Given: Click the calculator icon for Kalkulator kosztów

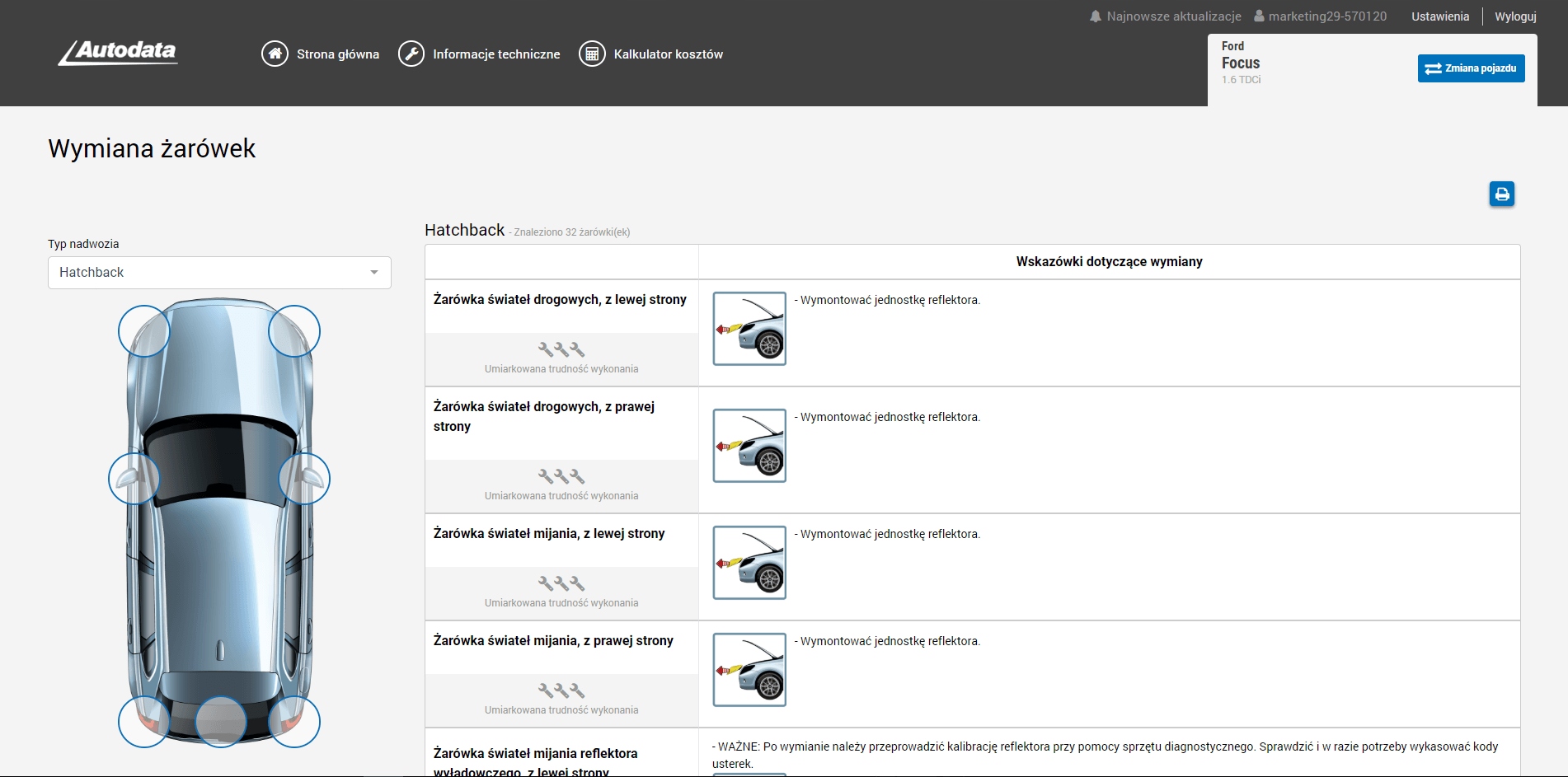Looking at the screenshot, I should (591, 54).
